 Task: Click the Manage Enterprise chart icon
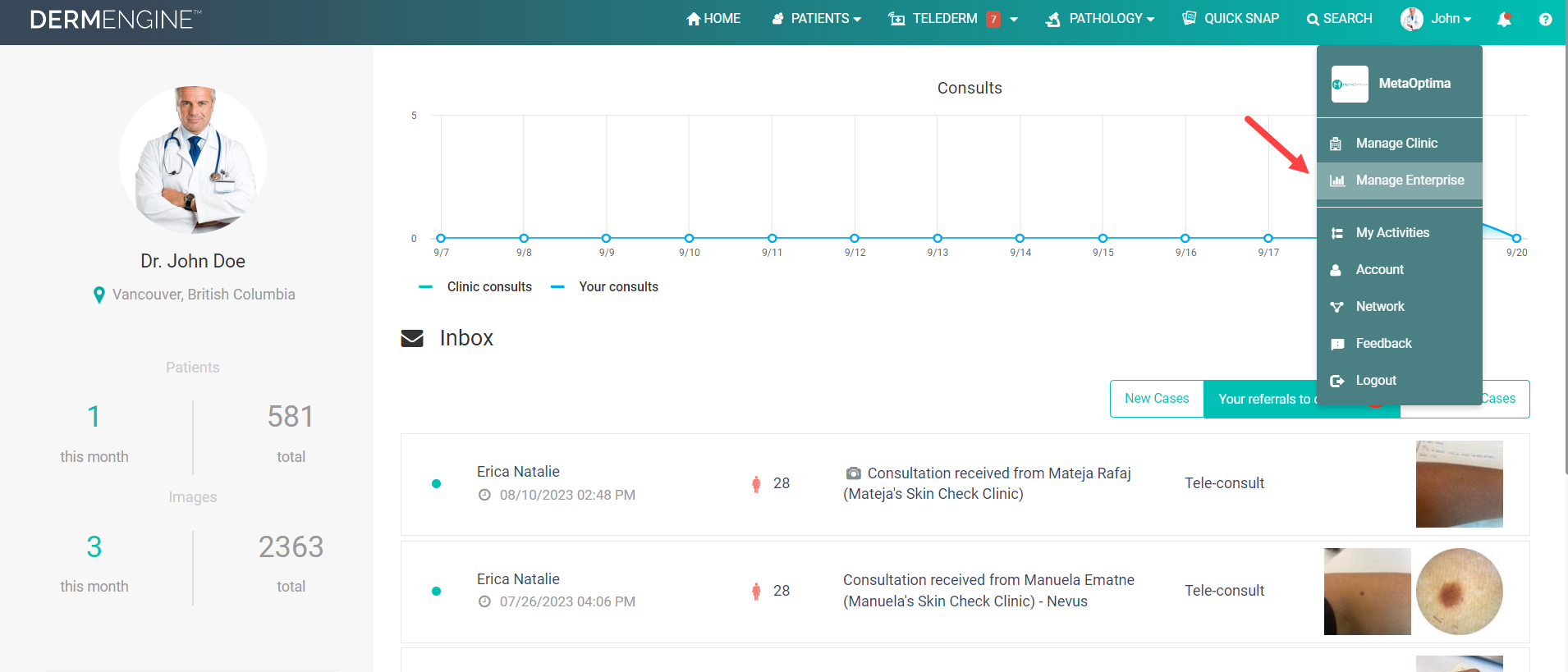tap(1337, 181)
